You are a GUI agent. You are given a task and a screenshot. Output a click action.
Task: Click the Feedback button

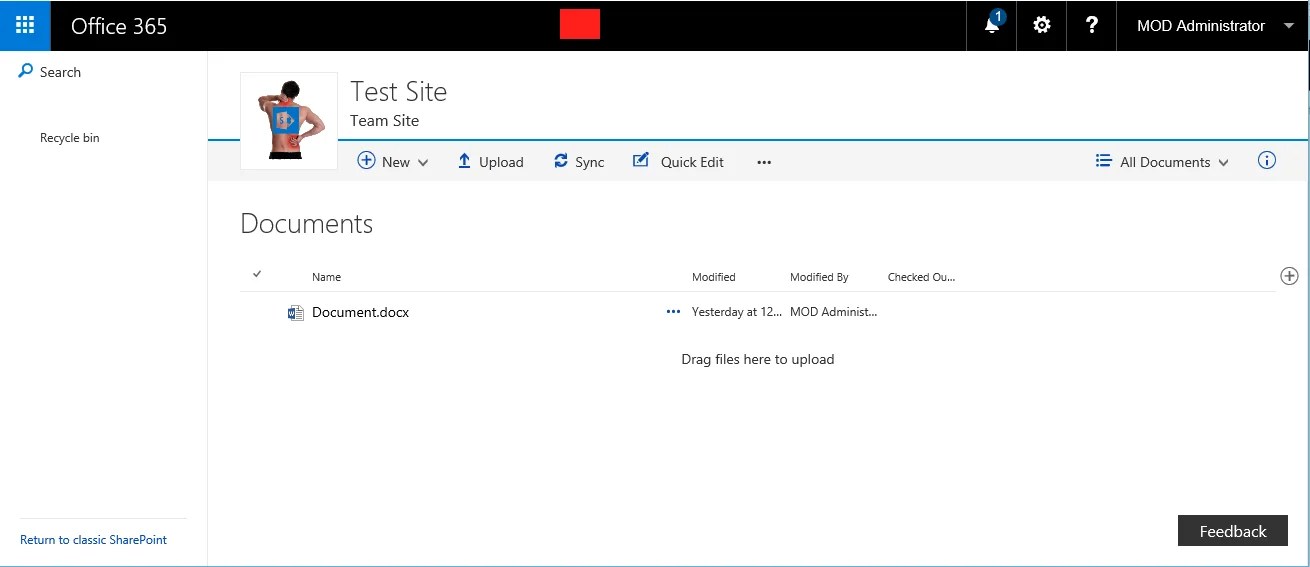click(1233, 531)
